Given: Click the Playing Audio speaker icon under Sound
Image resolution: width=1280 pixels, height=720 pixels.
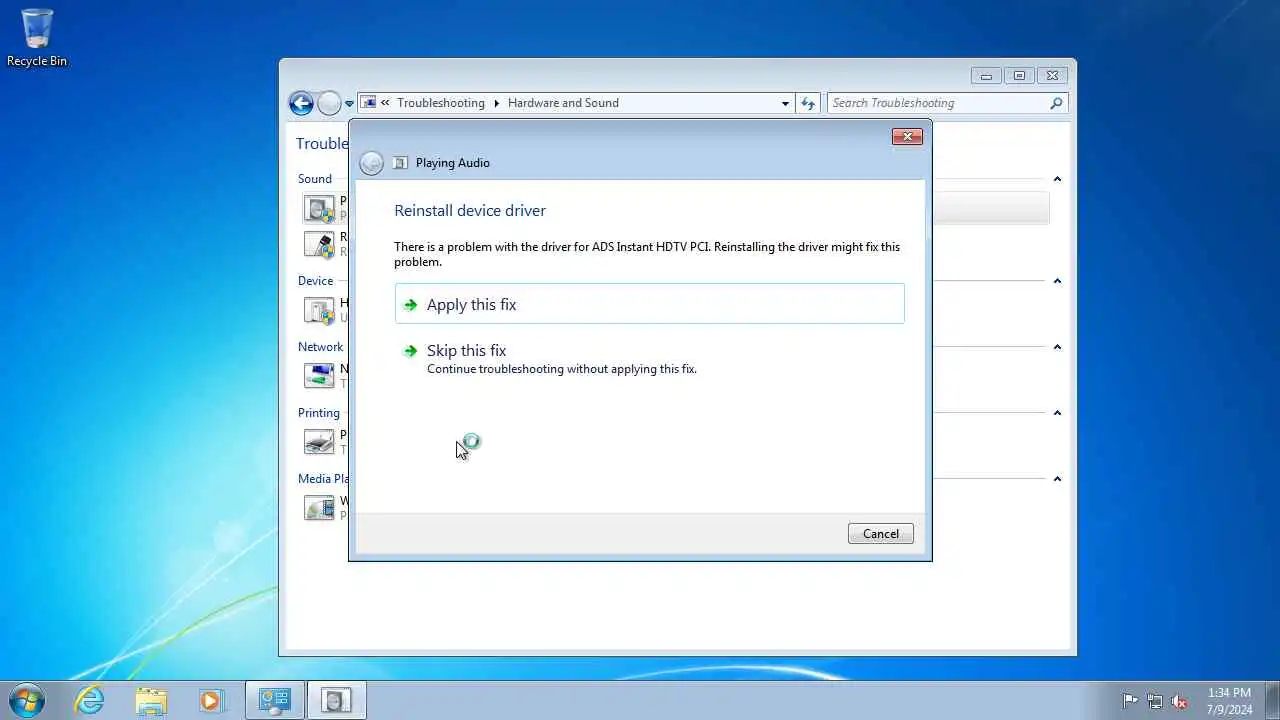Looking at the screenshot, I should [x=319, y=209].
